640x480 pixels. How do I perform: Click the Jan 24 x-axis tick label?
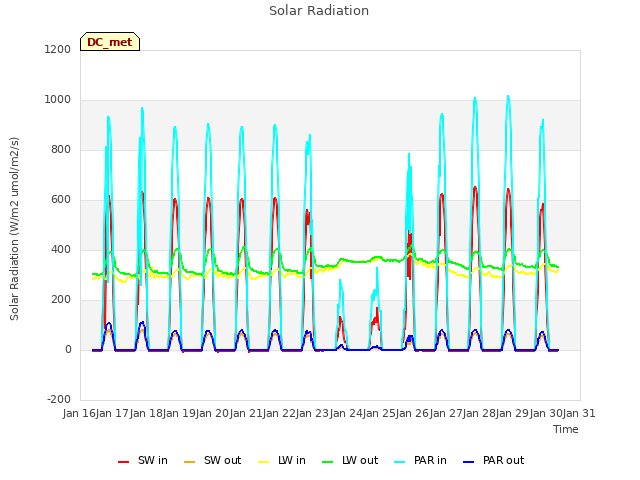point(346,413)
